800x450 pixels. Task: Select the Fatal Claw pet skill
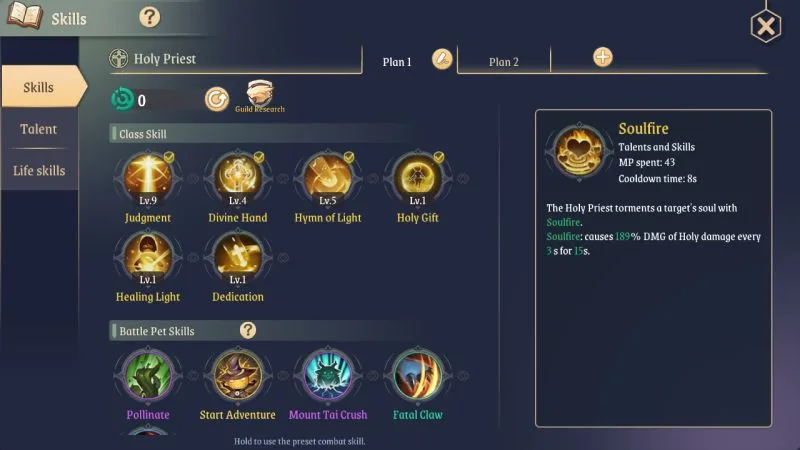417,376
